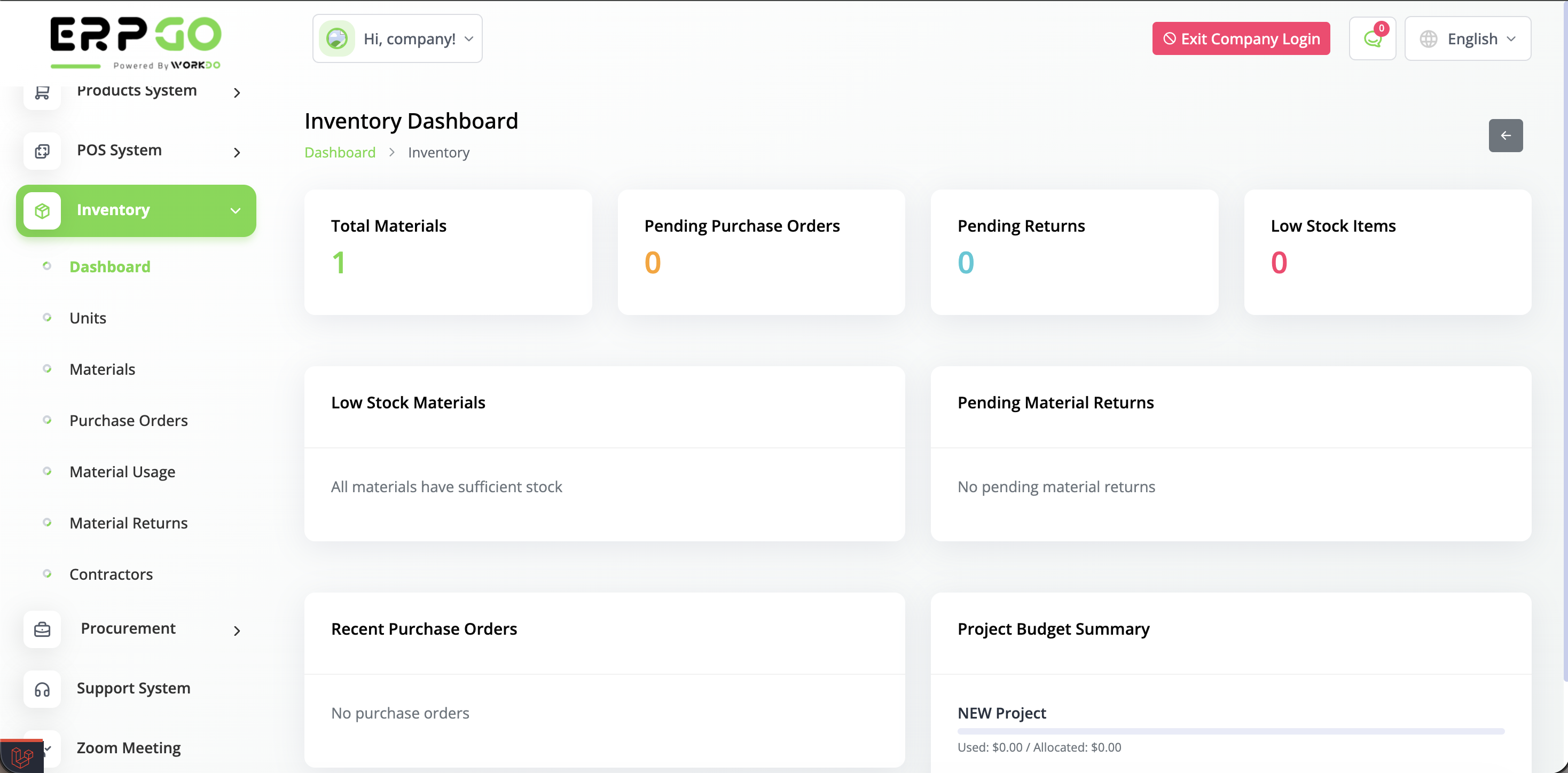
Task: Click the POS System sidebar icon
Action: 42,151
